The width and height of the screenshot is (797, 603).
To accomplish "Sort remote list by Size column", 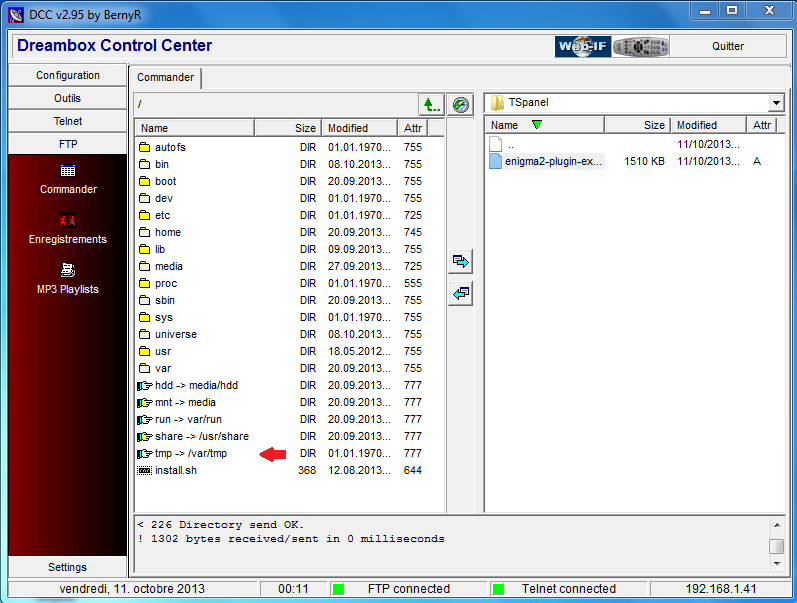I will point(288,128).
